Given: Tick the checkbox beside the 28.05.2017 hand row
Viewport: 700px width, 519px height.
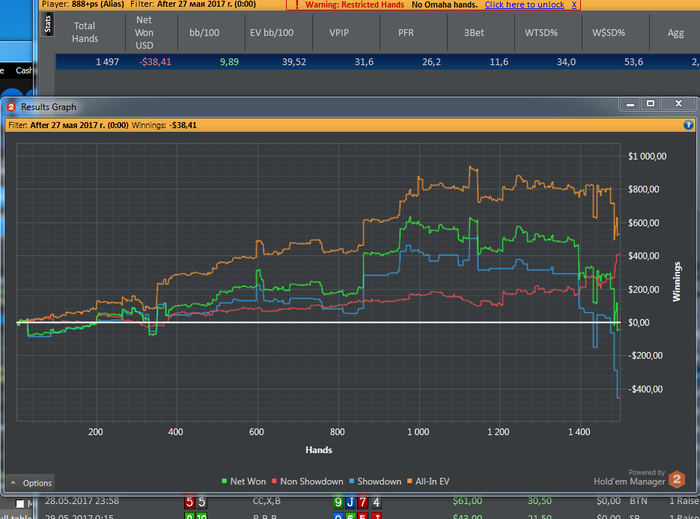Looking at the screenshot, I should point(20,503).
